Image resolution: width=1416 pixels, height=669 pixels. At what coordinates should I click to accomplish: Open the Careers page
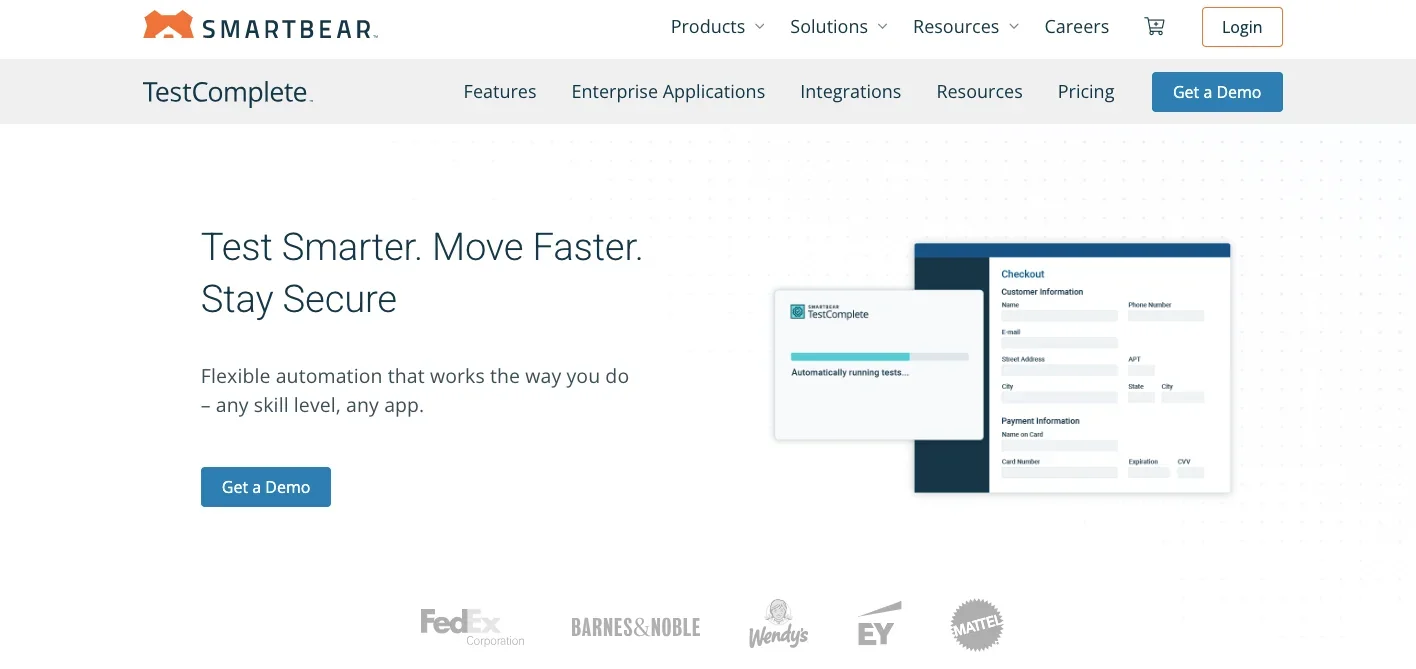coord(1076,27)
